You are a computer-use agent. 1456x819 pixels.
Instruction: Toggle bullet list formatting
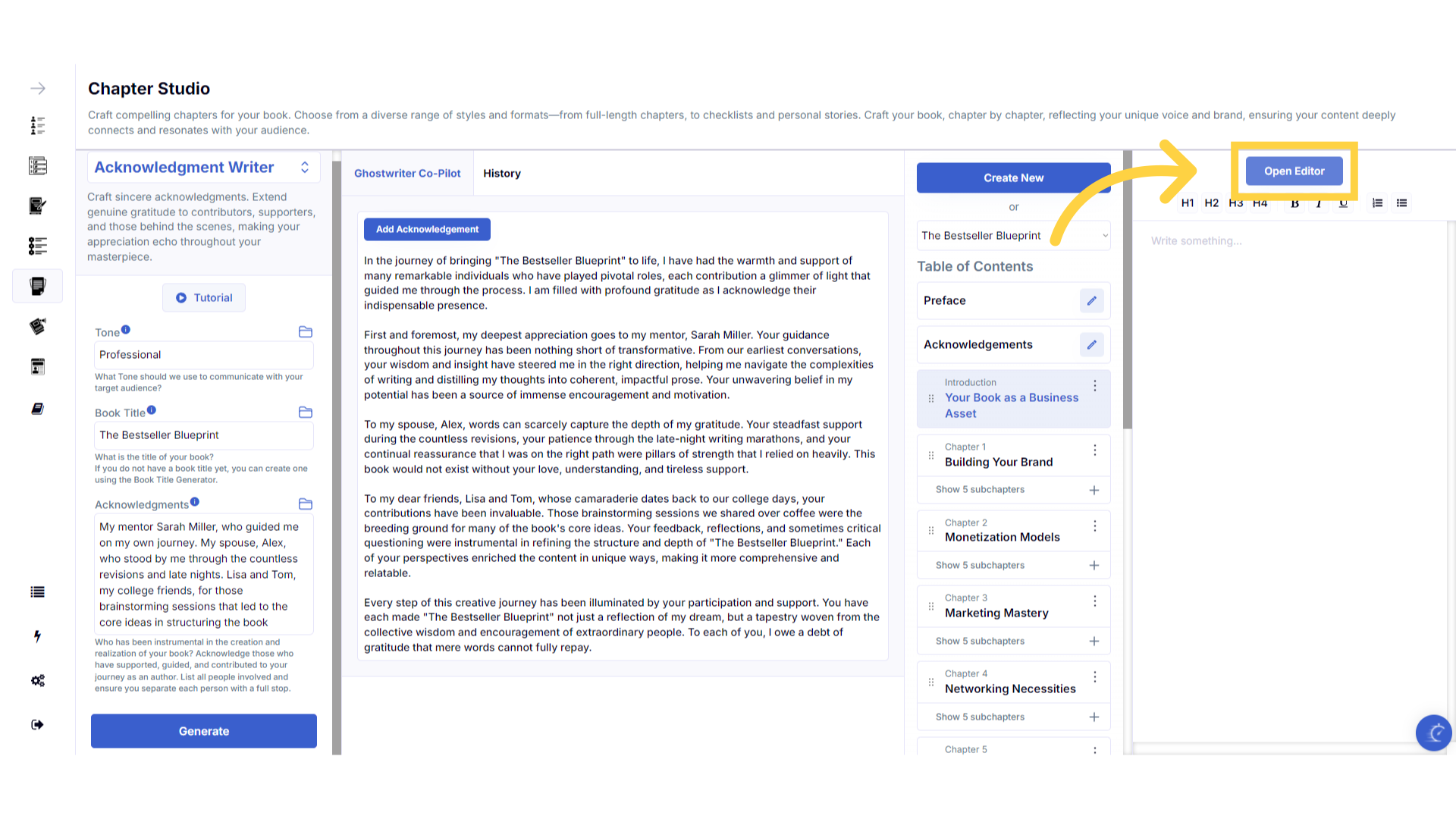(1401, 203)
